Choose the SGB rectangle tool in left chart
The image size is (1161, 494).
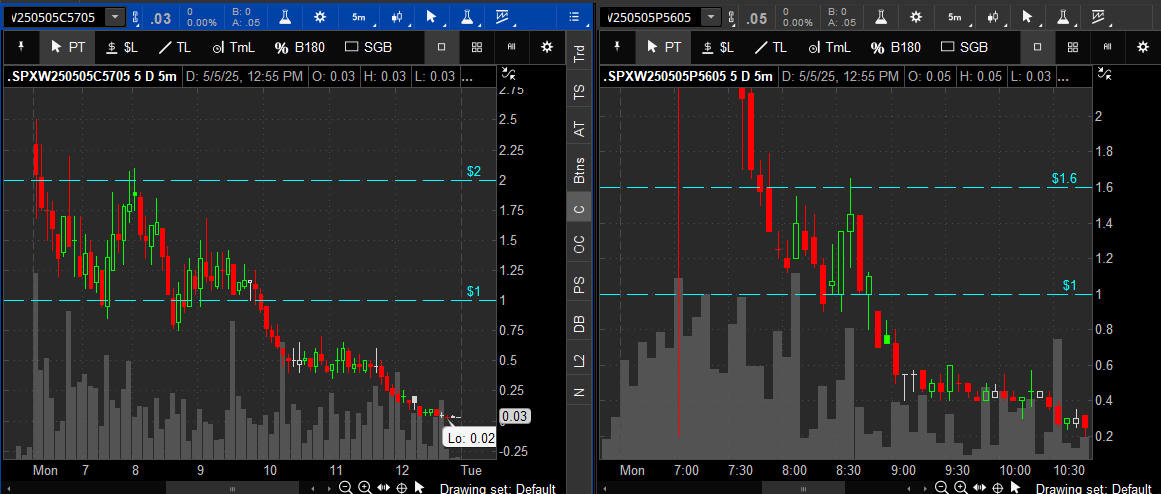click(x=368, y=47)
